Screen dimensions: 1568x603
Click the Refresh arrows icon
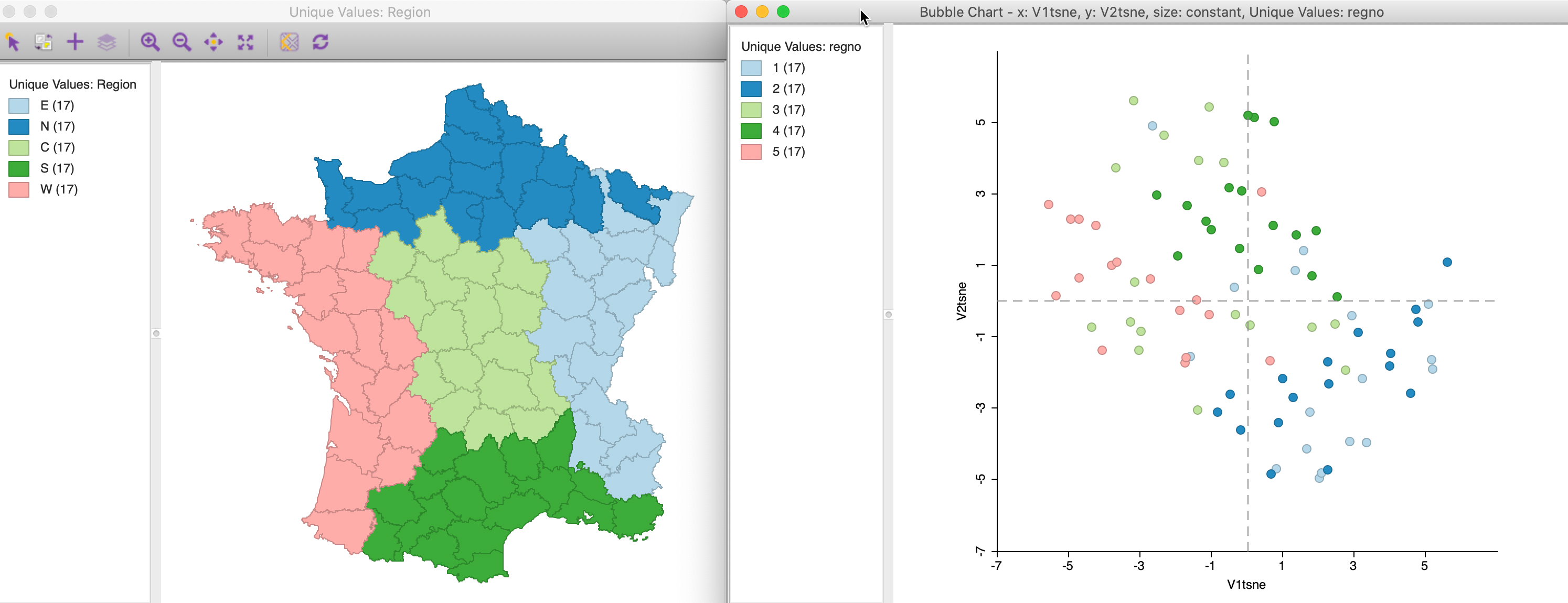[x=321, y=42]
